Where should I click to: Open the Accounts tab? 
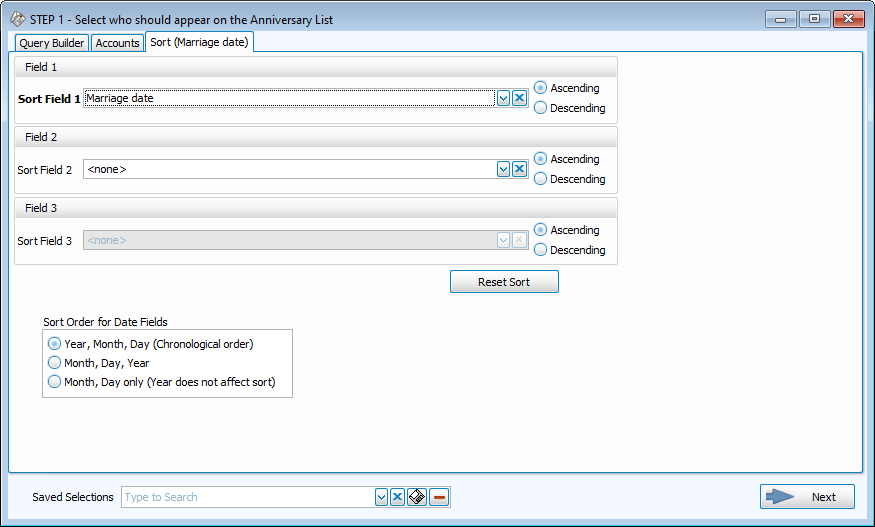(117, 43)
